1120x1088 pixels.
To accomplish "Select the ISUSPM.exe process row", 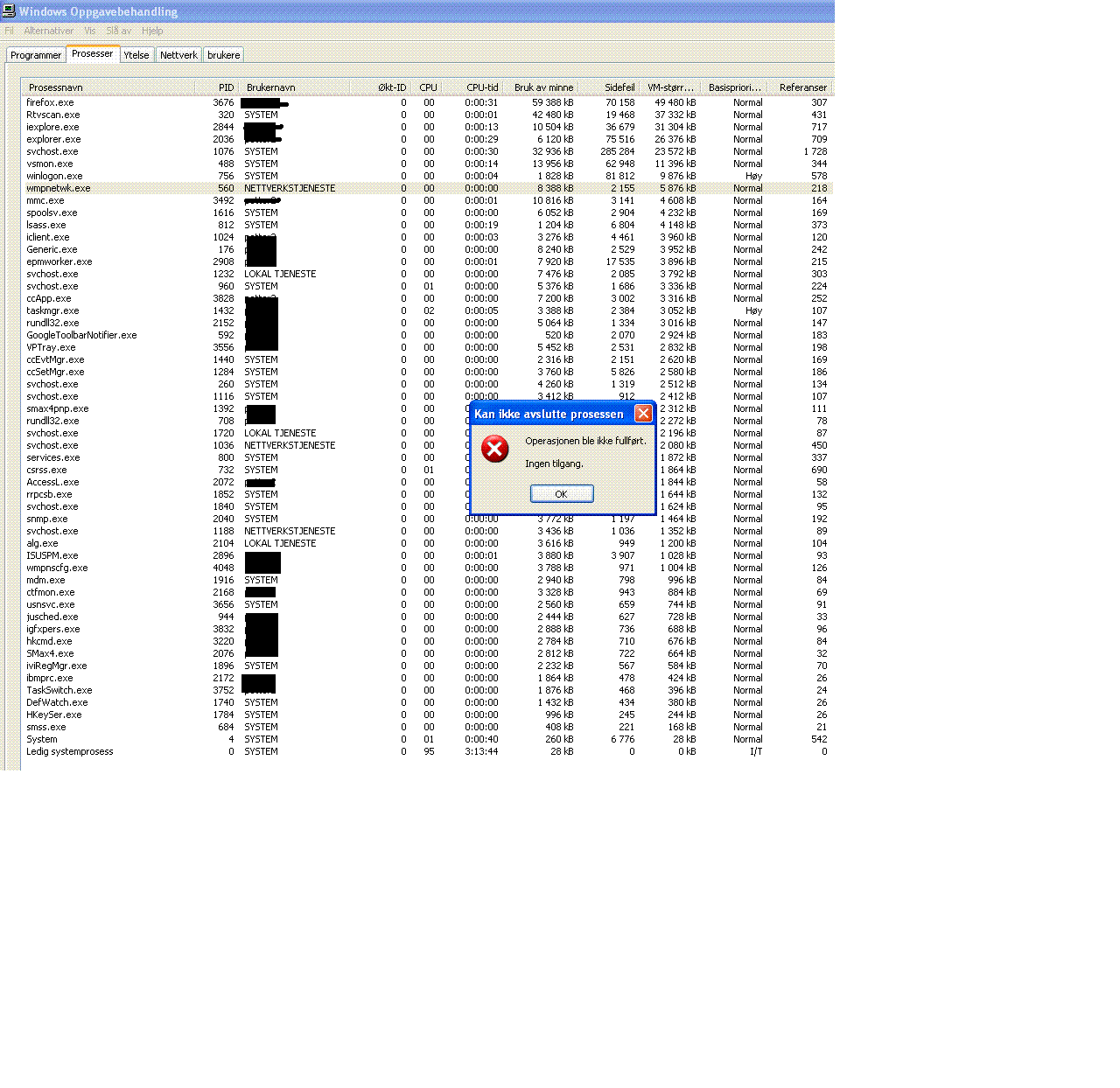I will [427, 555].
